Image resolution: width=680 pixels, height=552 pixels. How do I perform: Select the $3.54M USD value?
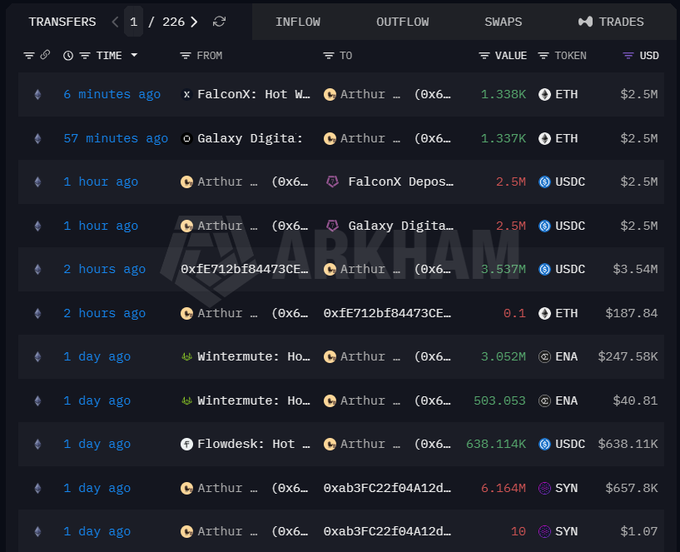coord(635,269)
